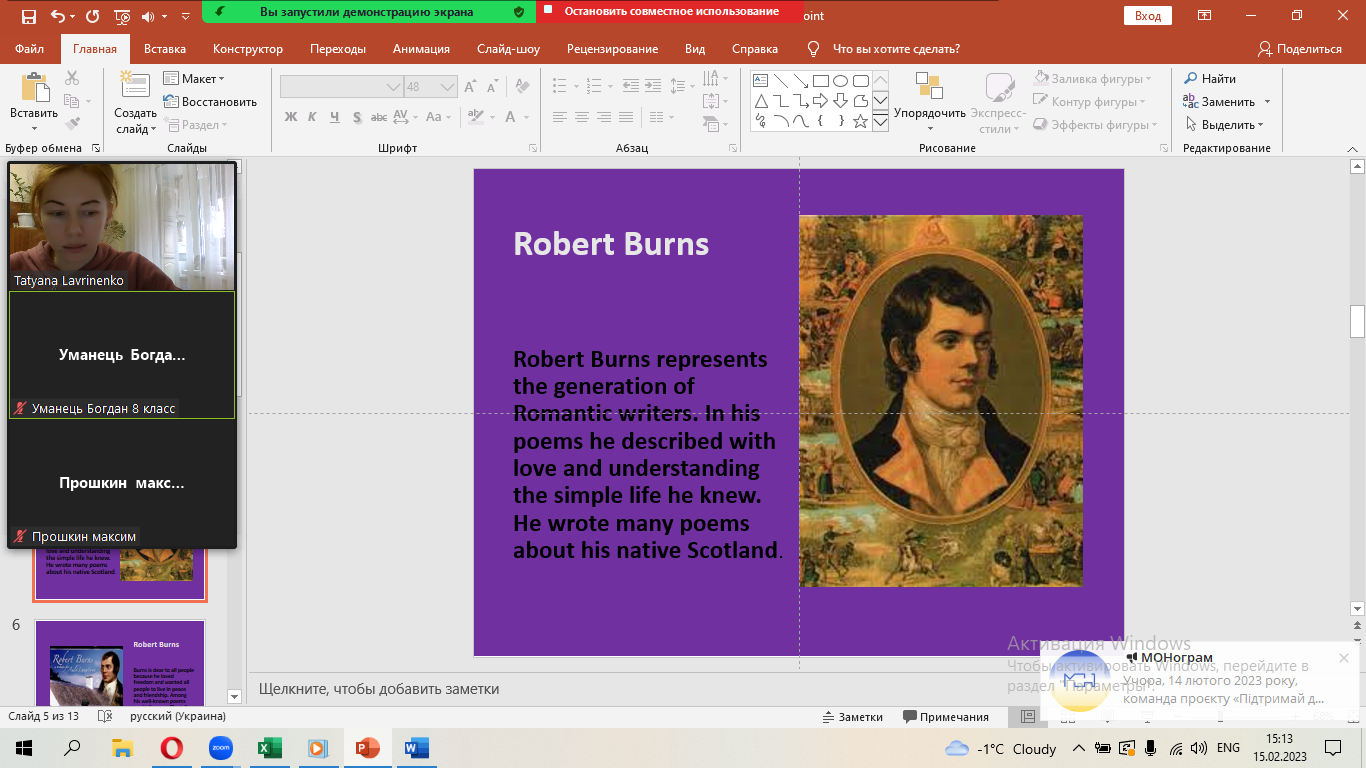The height and width of the screenshot is (768, 1366).
Task: Click Заметки button in status bar
Action: tap(852, 717)
